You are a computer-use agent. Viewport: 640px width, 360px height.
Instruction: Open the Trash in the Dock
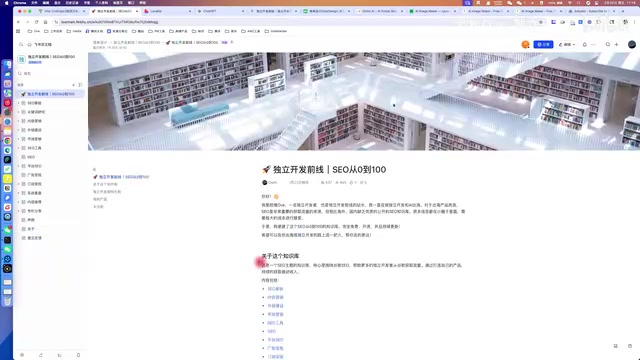pos(7,301)
